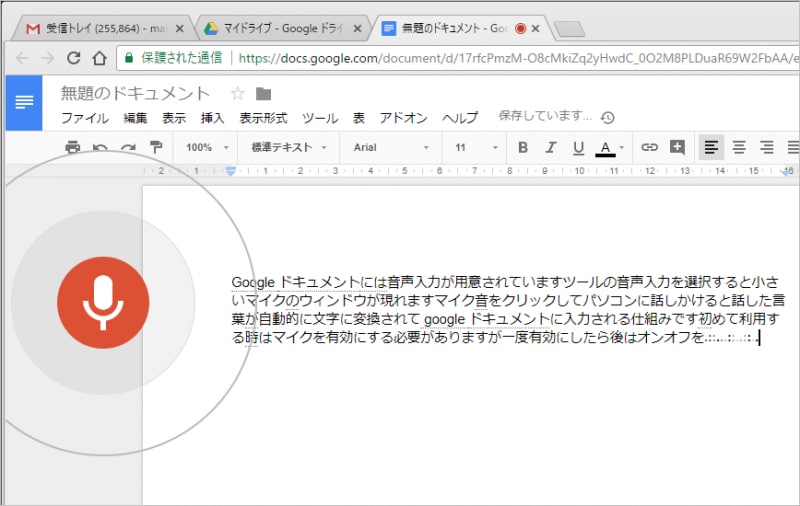Toggle underline formatting

[x=578, y=148]
